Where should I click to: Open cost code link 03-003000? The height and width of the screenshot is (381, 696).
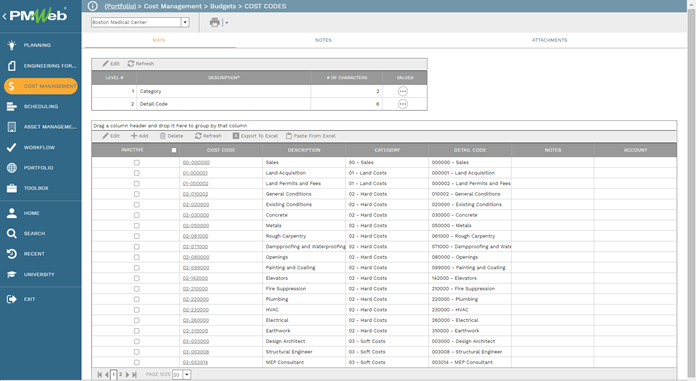[196, 341]
